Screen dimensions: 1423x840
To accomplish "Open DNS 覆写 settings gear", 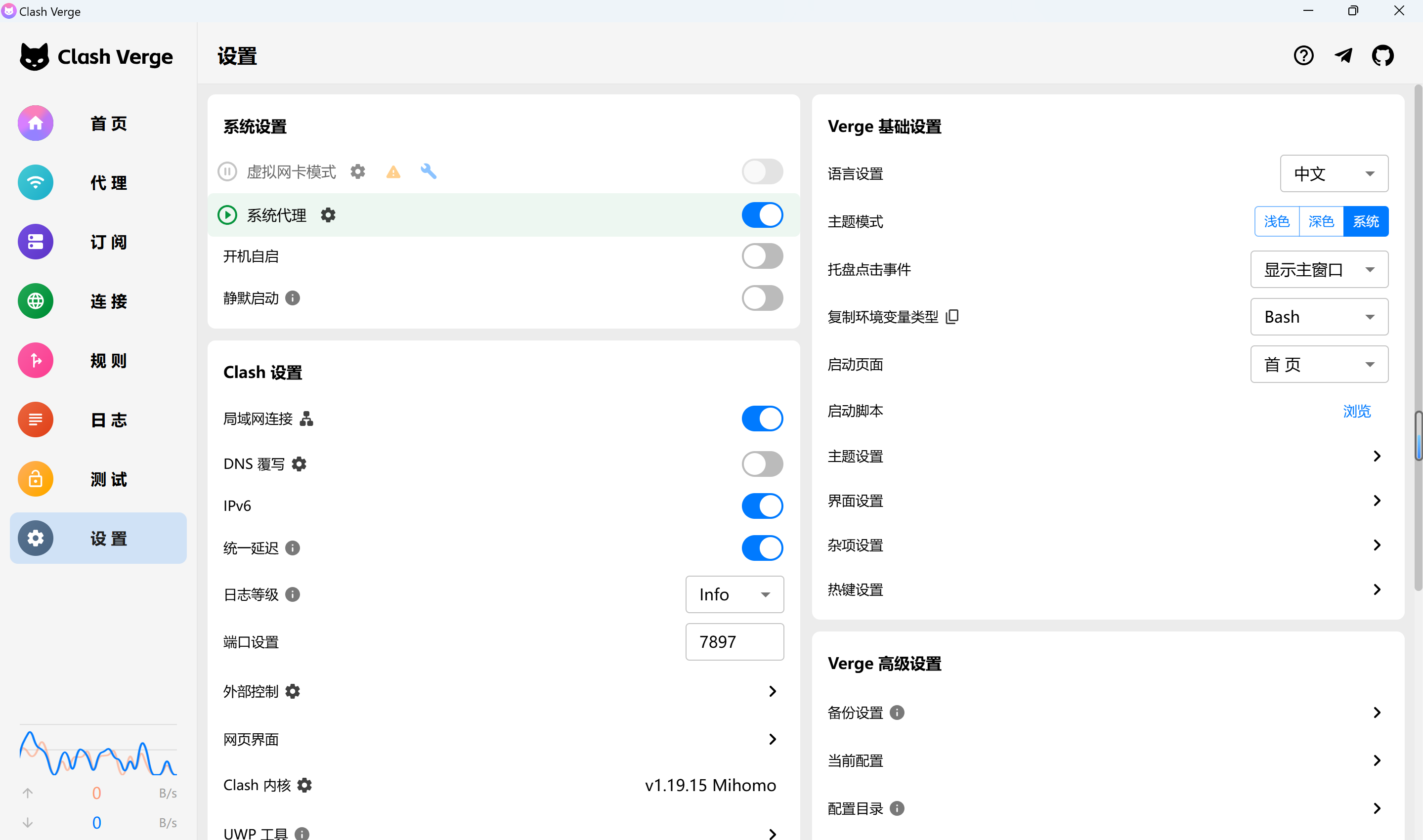I will click(299, 463).
